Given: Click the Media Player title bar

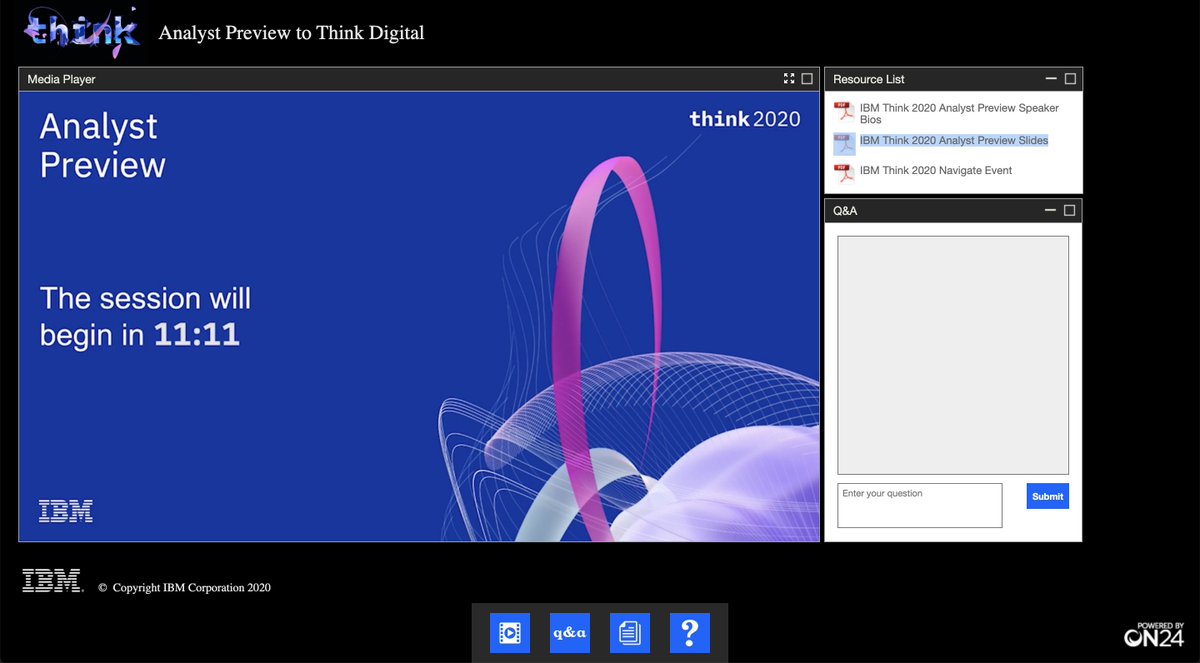Looking at the screenshot, I should tap(419, 79).
